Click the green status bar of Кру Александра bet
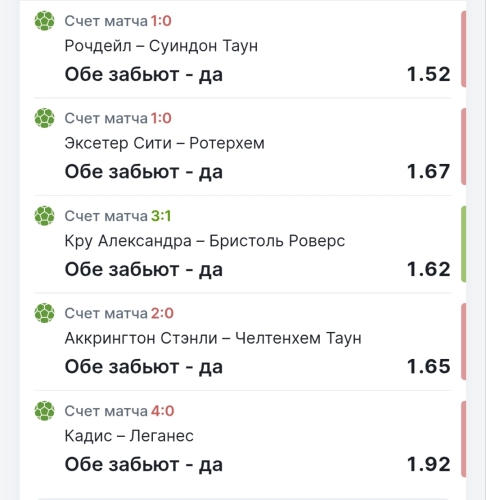 [x=463, y=244]
